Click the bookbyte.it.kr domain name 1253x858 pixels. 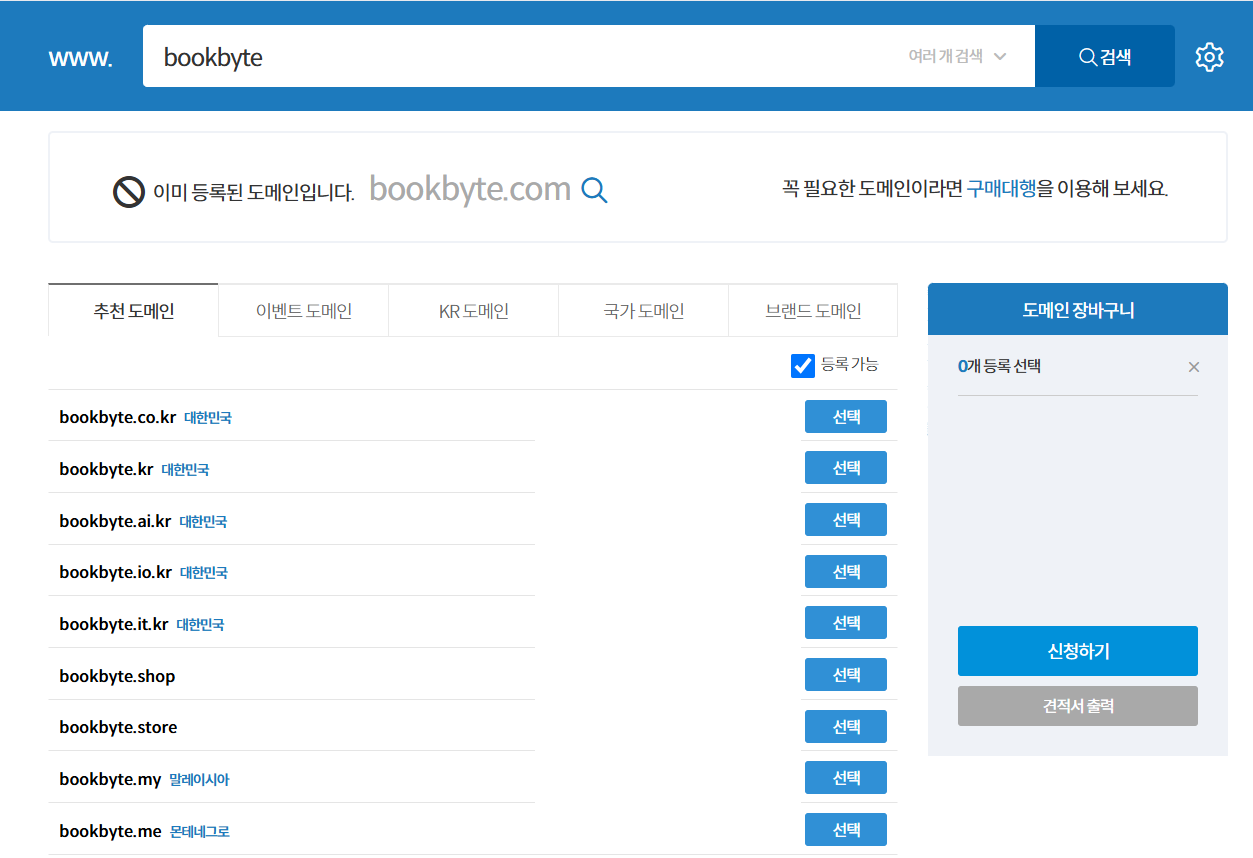pyautogui.click(x=114, y=624)
